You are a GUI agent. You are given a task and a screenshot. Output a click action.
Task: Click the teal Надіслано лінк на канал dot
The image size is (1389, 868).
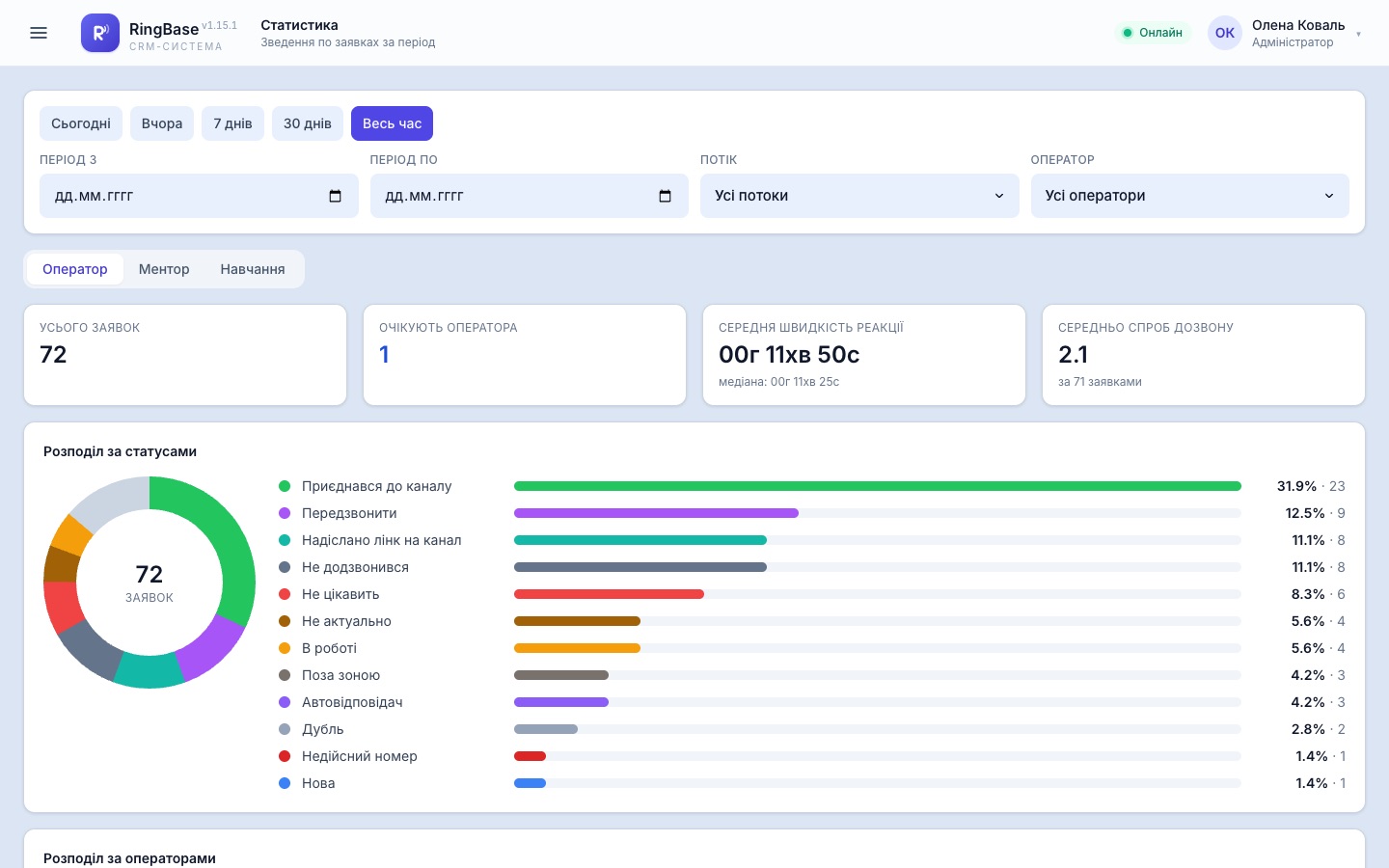[285, 540]
